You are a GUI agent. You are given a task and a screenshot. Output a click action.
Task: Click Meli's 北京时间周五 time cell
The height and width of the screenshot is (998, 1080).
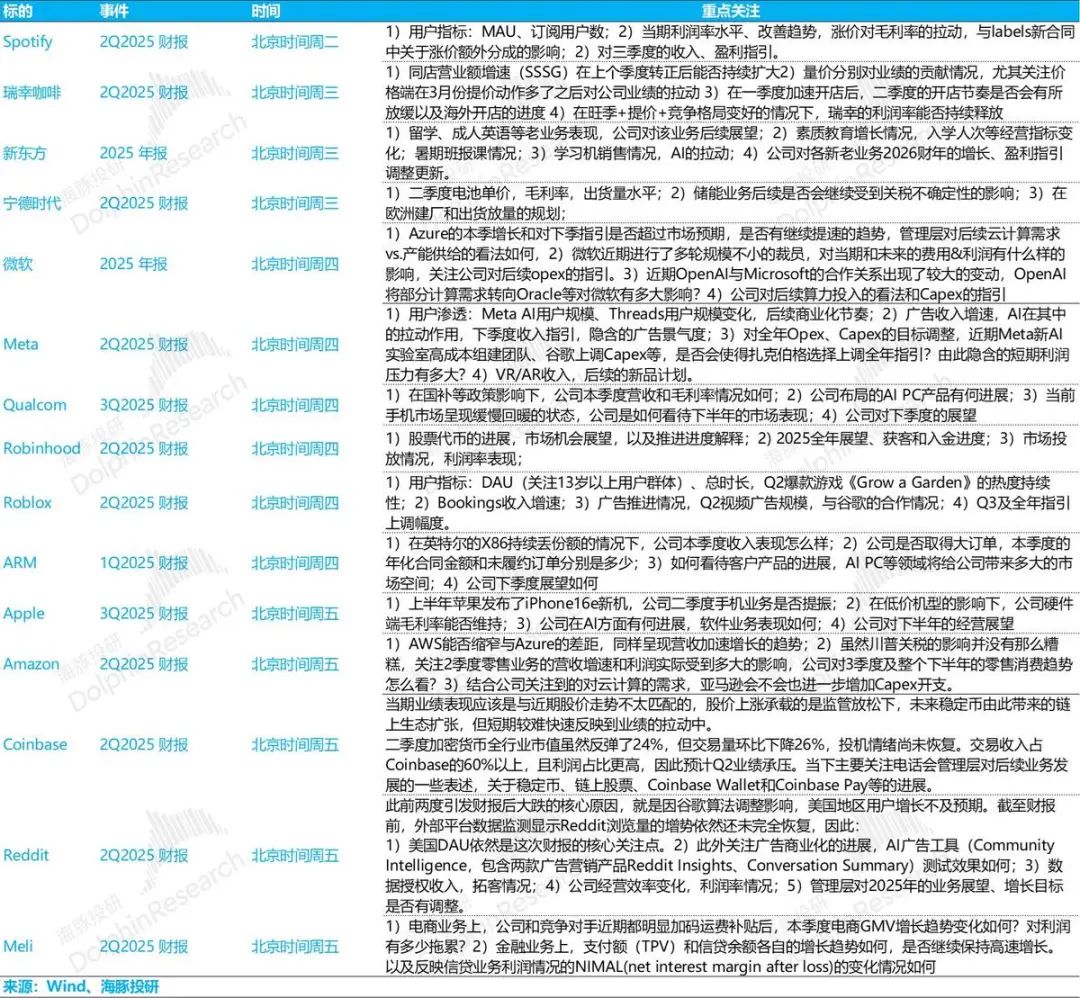(x=295, y=946)
